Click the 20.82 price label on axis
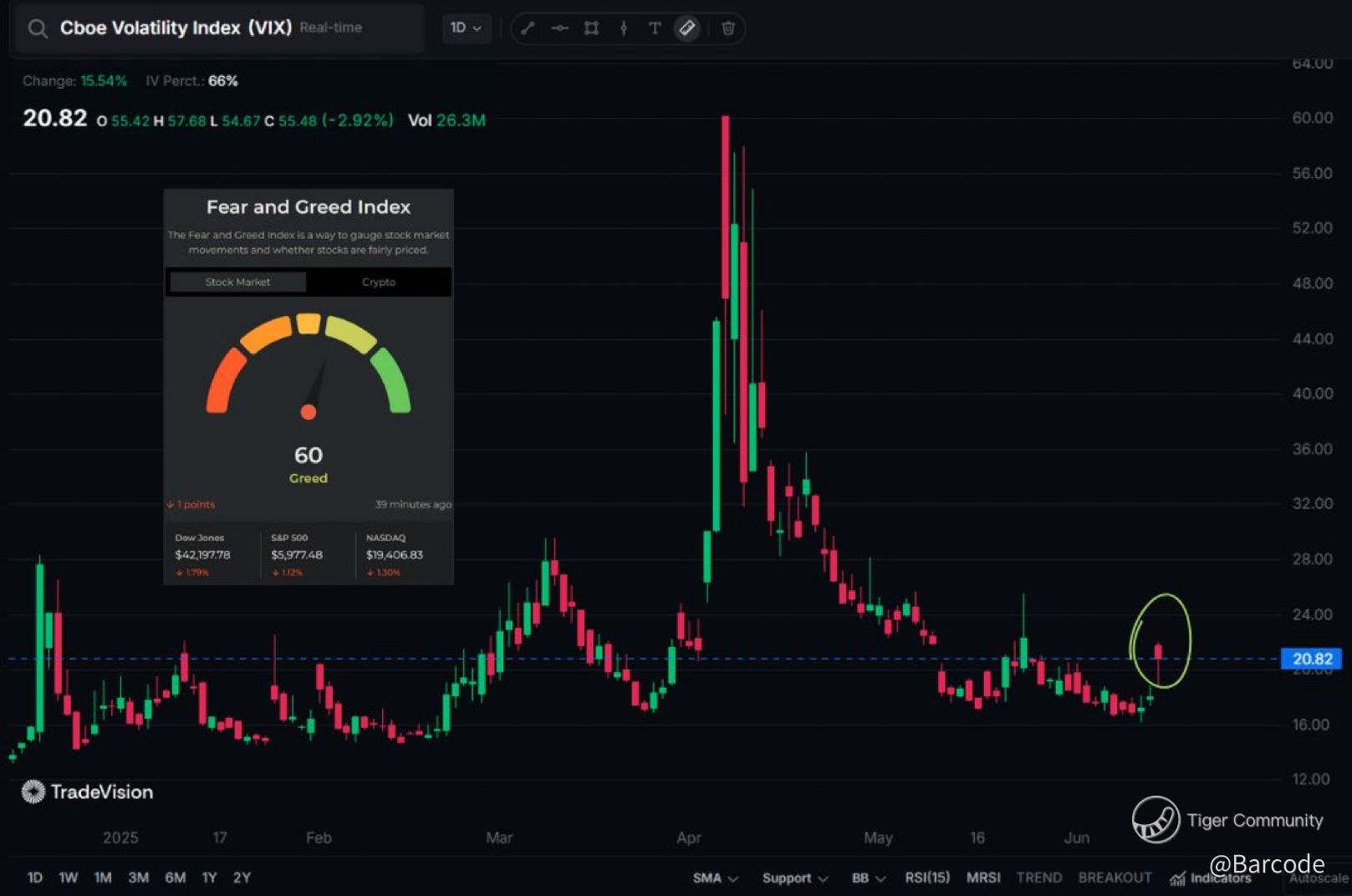This screenshot has width=1352, height=896. [x=1311, y=659]
